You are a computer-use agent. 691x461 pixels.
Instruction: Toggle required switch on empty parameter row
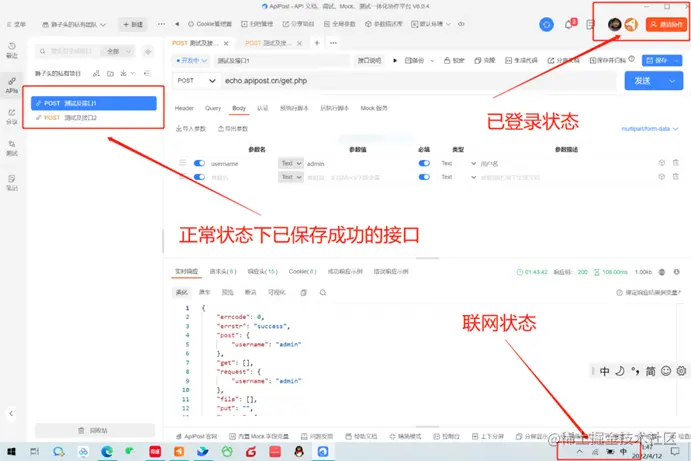[424, 177]
